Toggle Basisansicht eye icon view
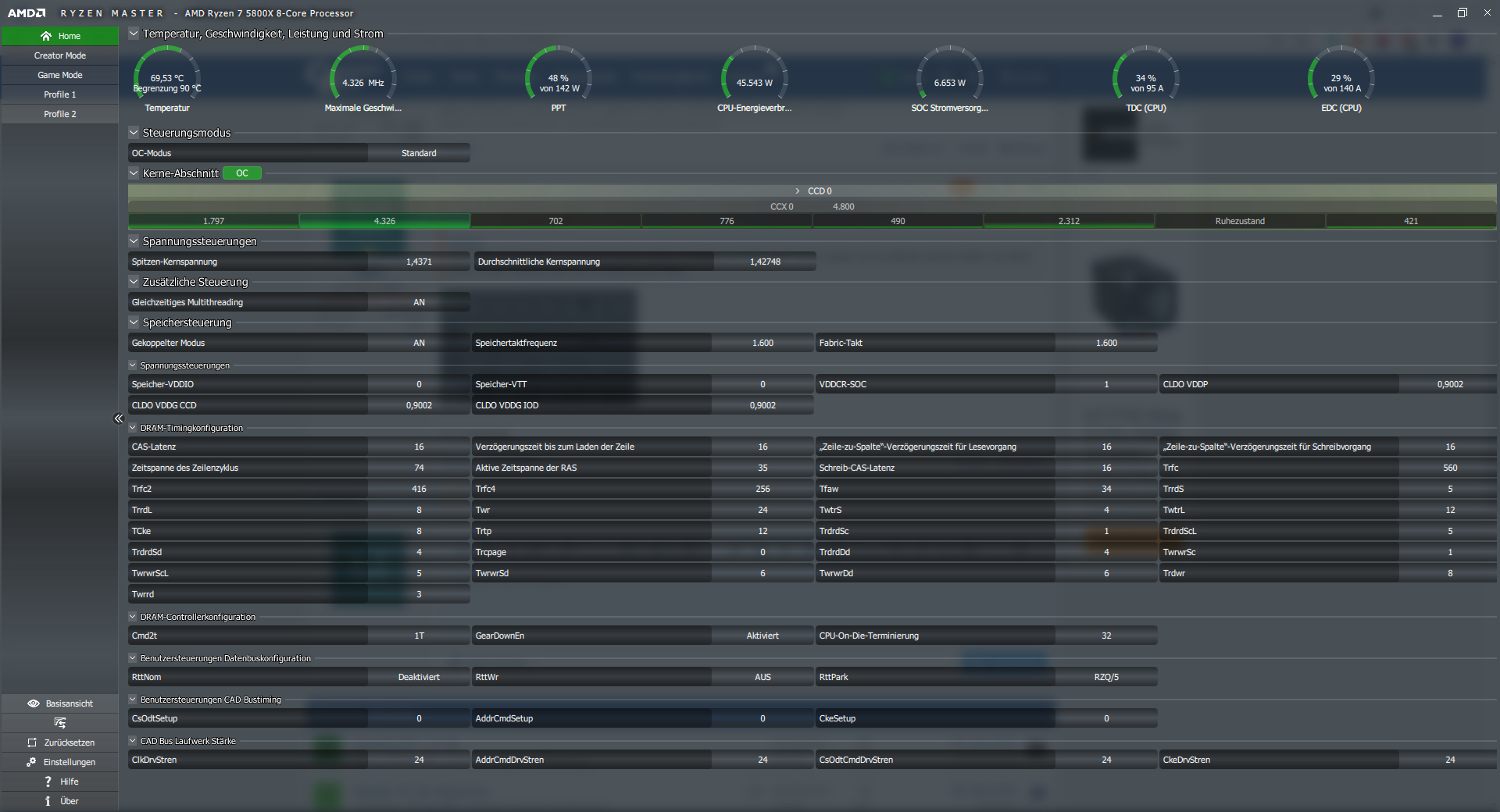 (x=60, y=703)
